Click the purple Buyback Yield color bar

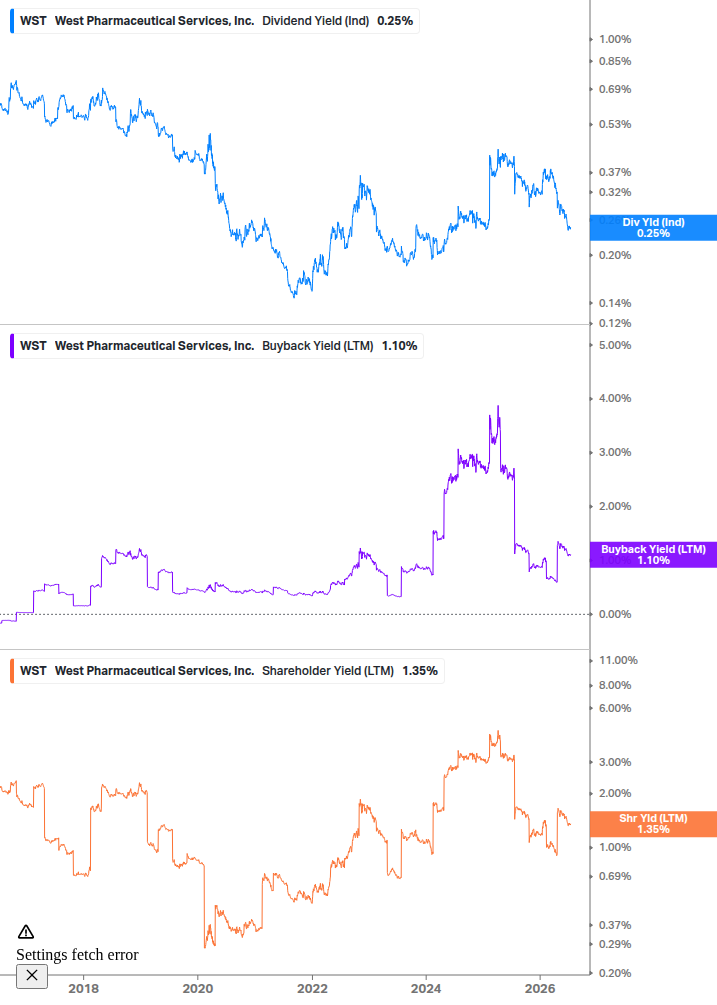point(12,346)
